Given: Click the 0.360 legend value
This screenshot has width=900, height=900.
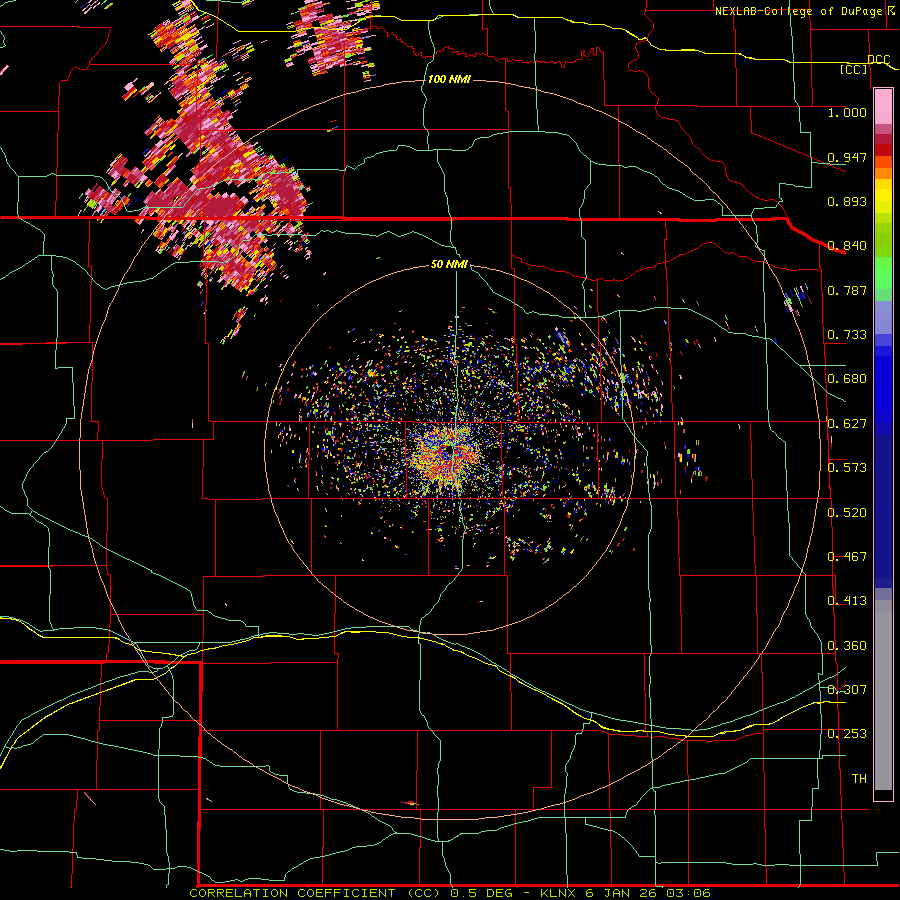Looking at the screenshot, I should pos(847,645).
